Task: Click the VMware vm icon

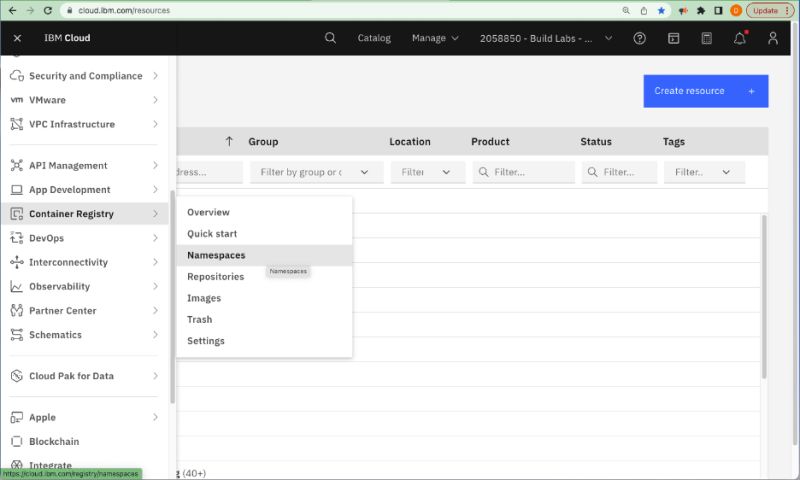Action: [x=17, y=99]
